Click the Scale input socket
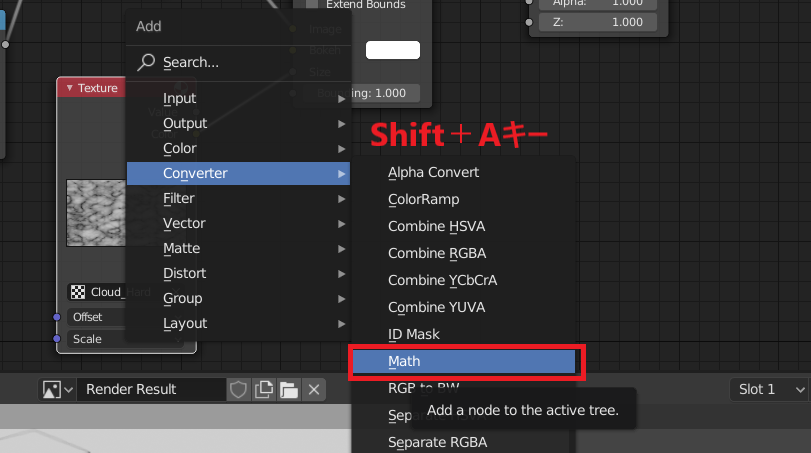Screen dimensions: 811x453 [x=57, y=339]
